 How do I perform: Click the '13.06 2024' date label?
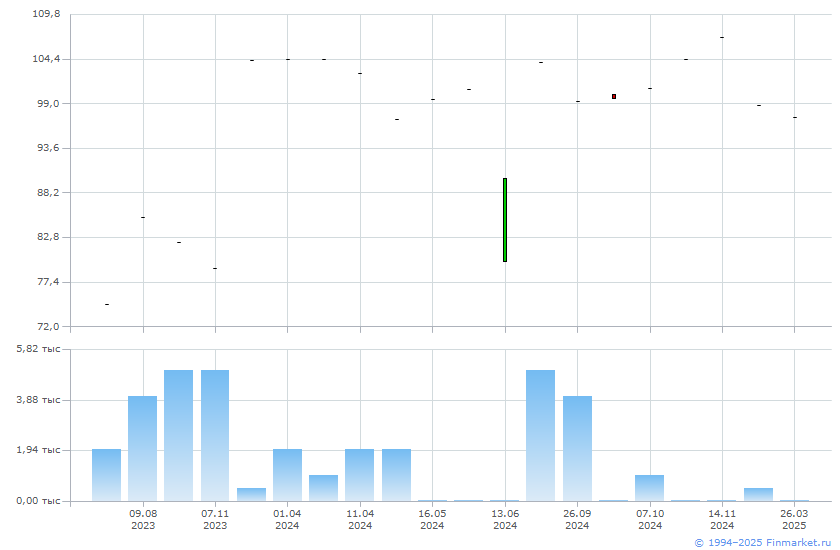coord(505,519)
